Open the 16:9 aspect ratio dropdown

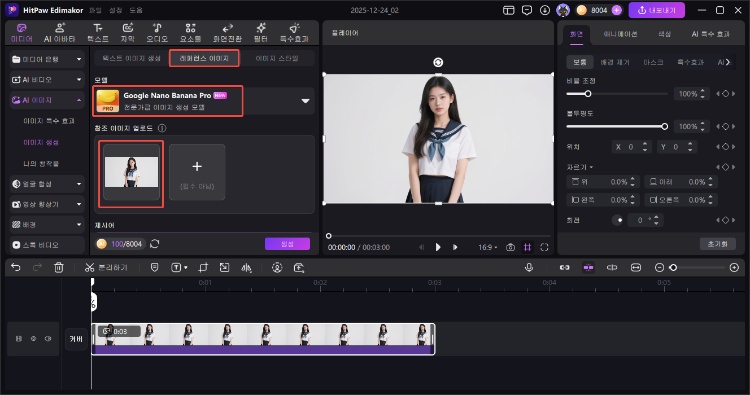tap(488, 247)
